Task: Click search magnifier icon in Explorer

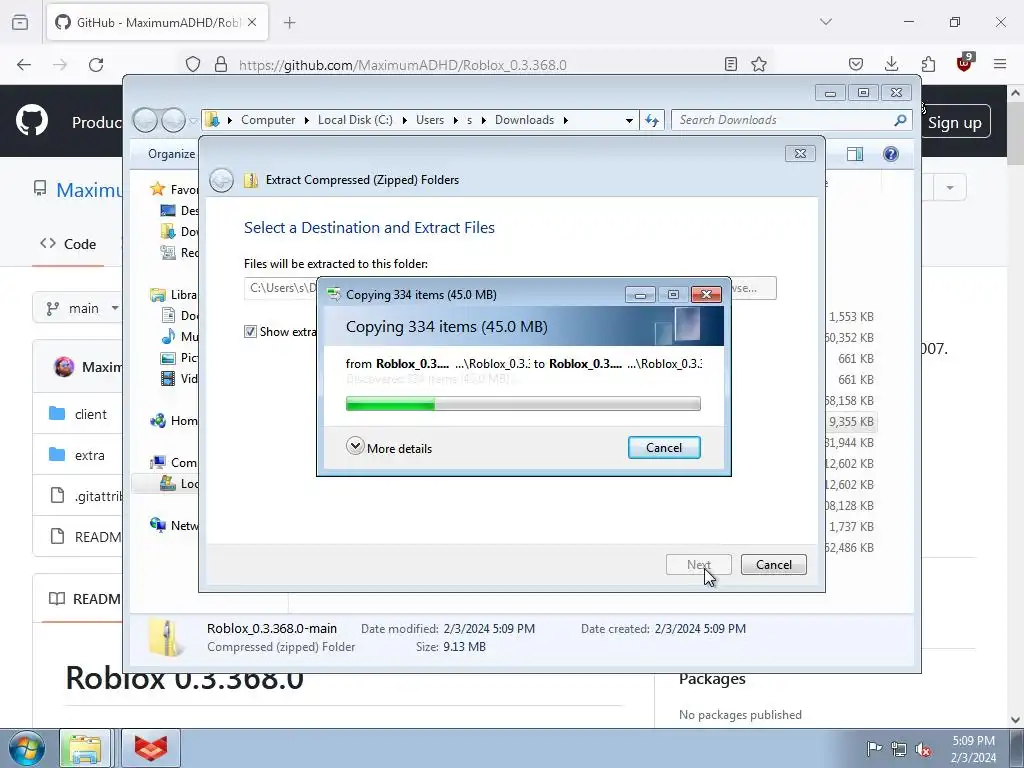Action: pyautogui.click(x=900, y=120)
